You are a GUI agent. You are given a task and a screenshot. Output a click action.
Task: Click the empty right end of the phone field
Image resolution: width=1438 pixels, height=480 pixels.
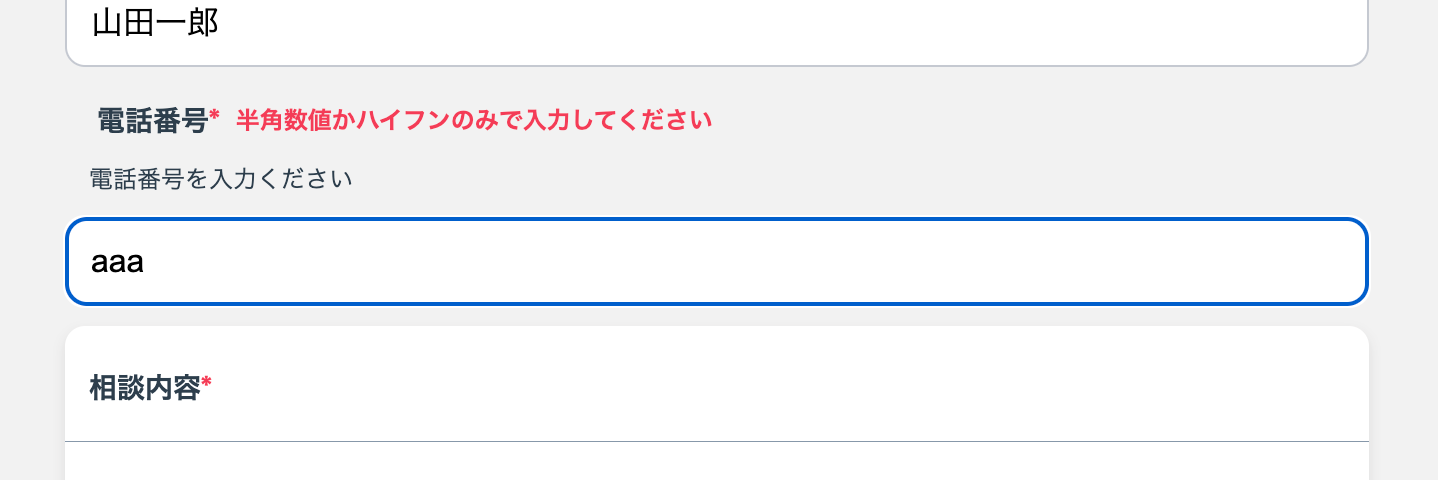click(x=1250, y=262)
